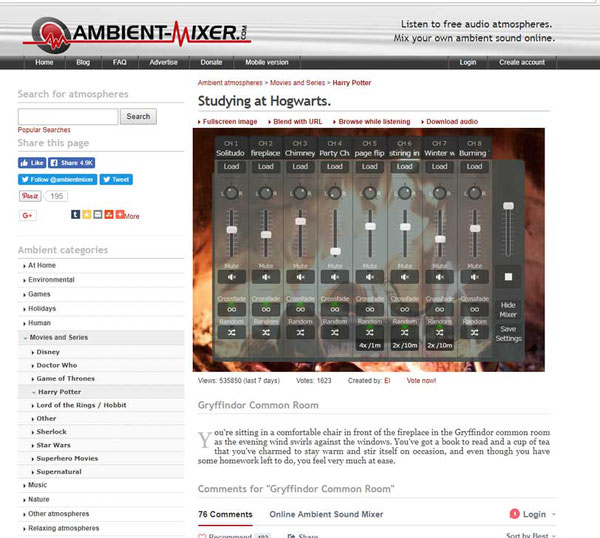Toggle crossfade on channel 1
The height and width of the screenshot is (538, 600).
pos(232,309)
